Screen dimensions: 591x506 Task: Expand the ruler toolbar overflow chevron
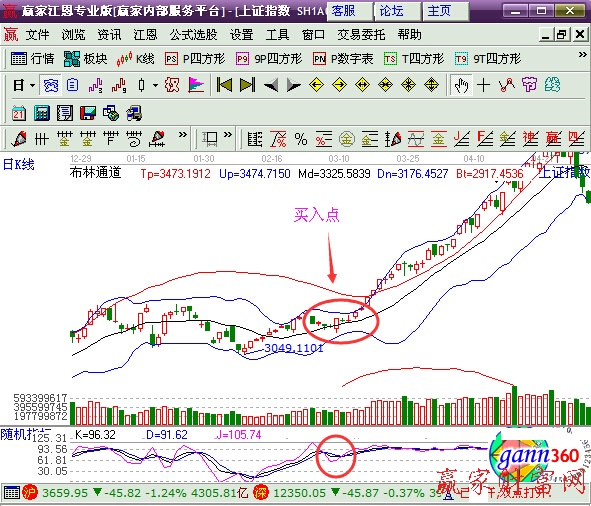pyautogui.click(x=227, y=135)
